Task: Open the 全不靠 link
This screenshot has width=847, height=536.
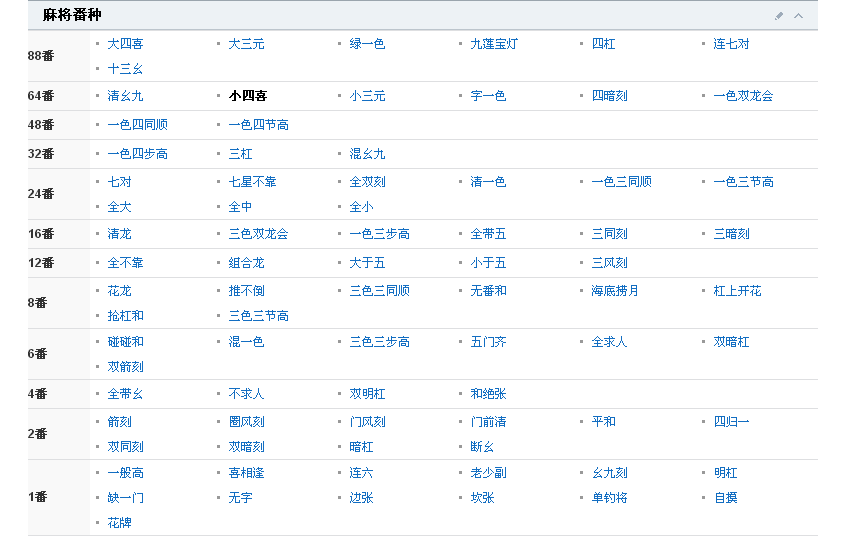Action: (x=125, y=263)
